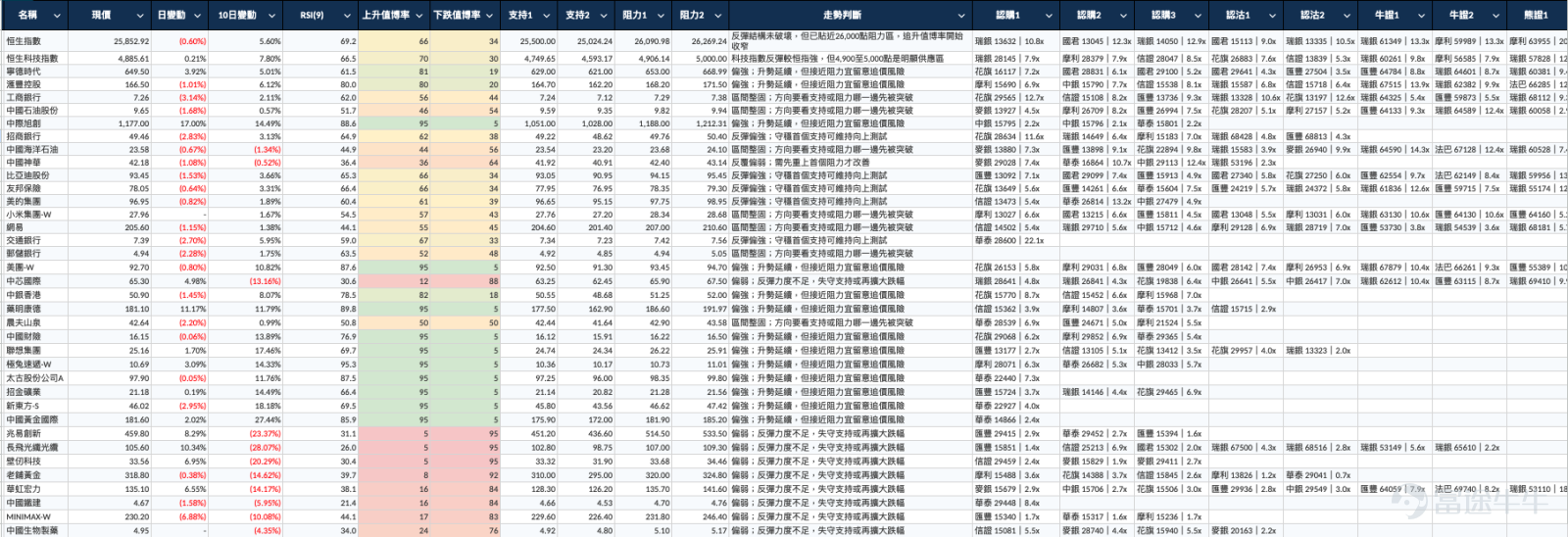
Task: Select the 太古股份公司A name cell
Action: [35, 378]
